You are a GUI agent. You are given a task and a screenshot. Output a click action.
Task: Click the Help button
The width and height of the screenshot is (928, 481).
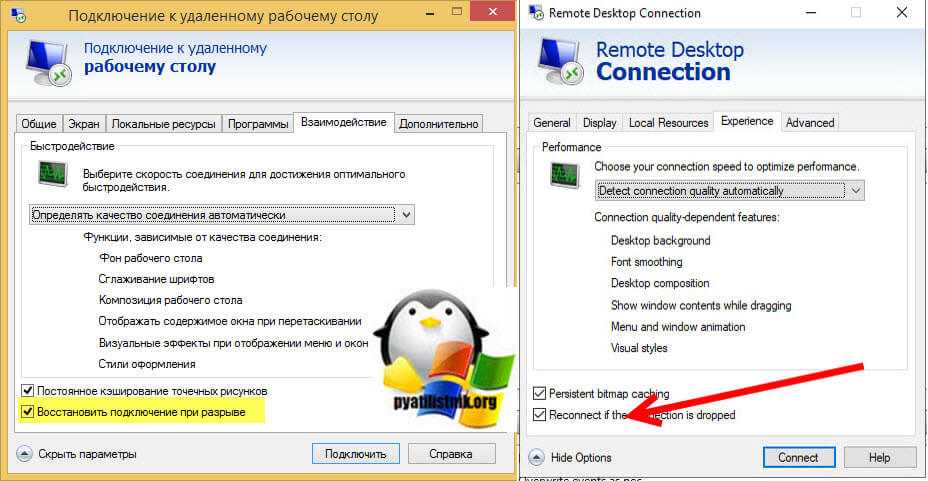879,457
